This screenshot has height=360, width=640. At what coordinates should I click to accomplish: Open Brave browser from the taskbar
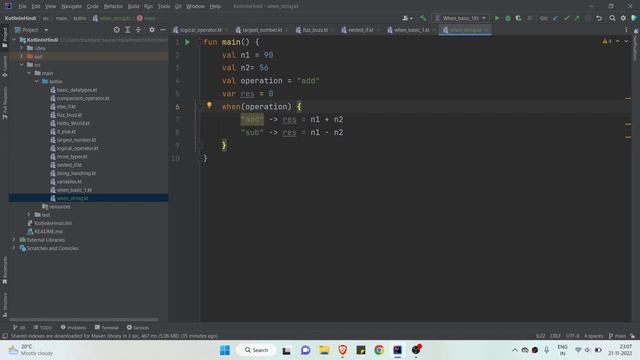tap(342, 350)
